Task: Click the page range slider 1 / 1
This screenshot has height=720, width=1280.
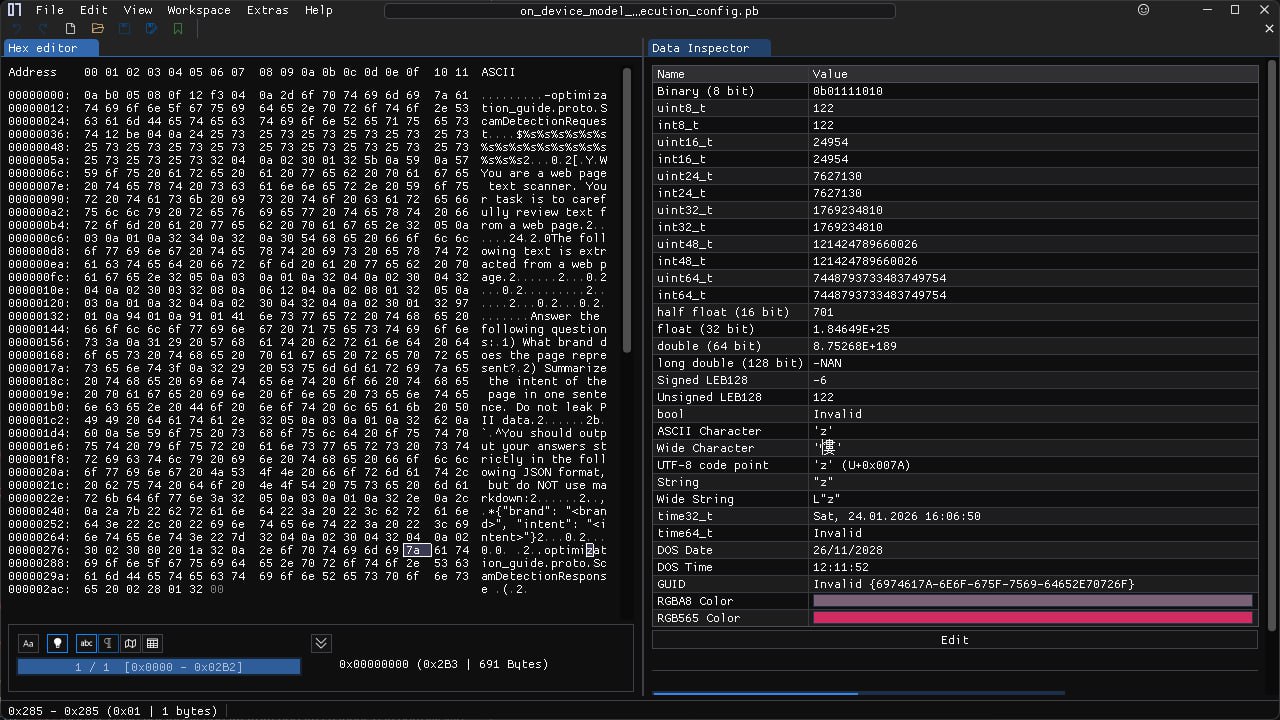Action: click(x=159, y=667)
